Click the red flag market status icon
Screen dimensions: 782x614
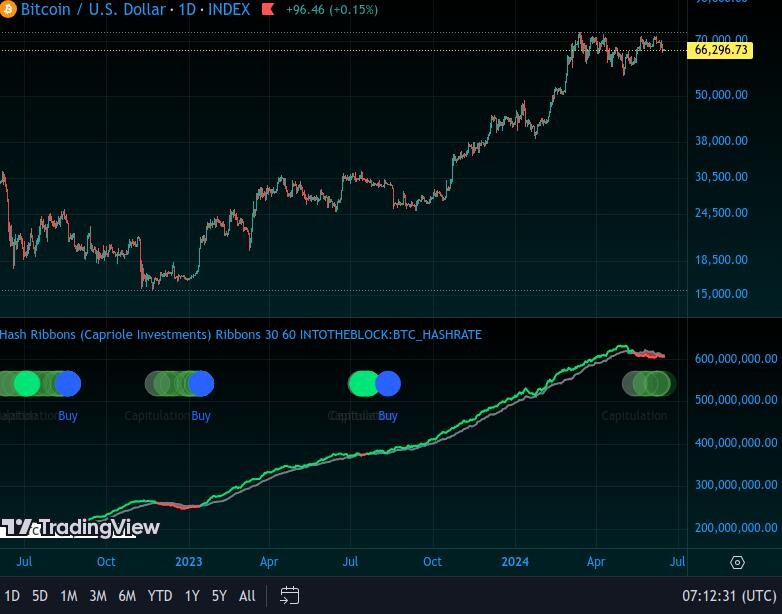click(268, 9)
